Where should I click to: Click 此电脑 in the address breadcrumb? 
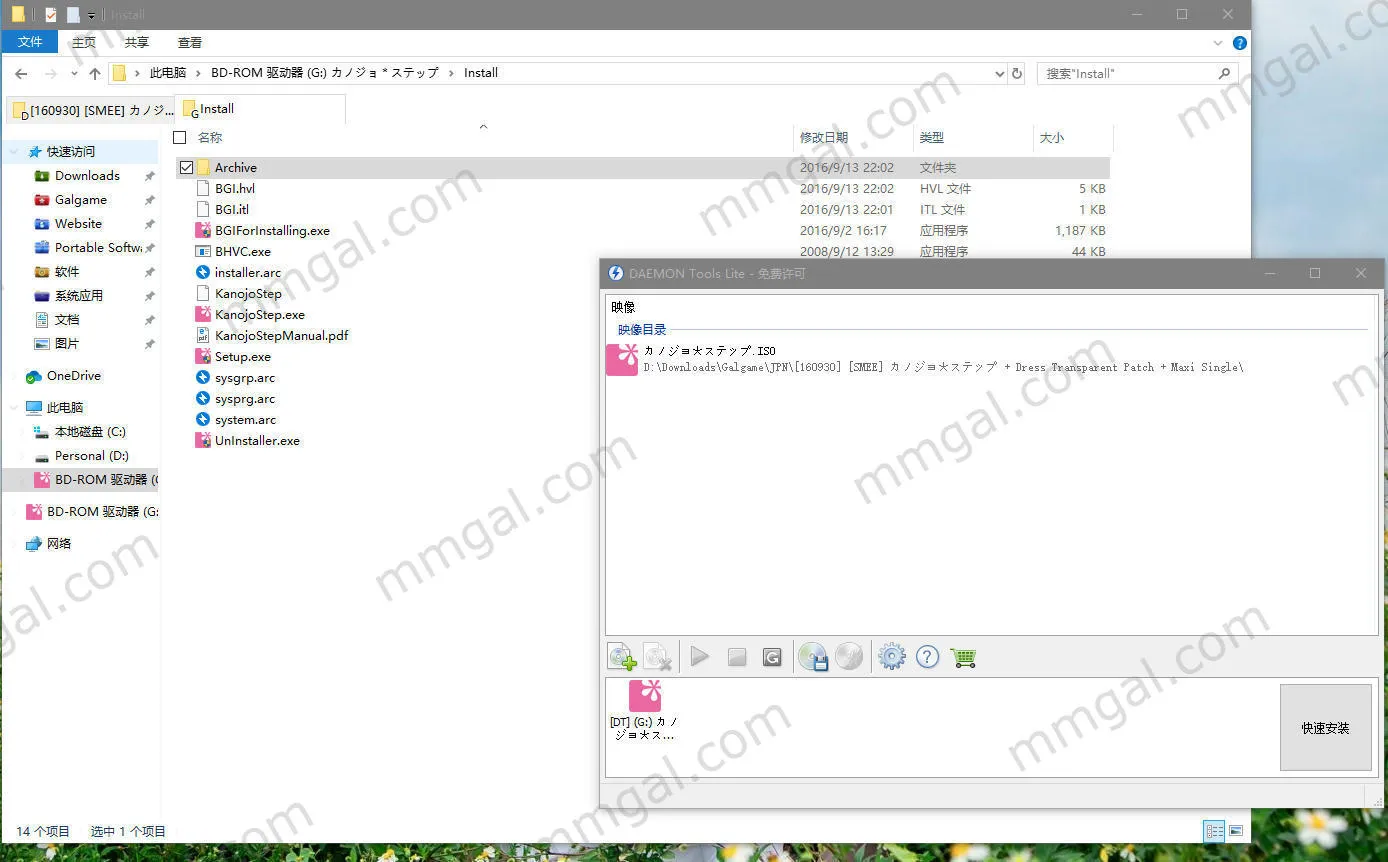(x=168, y=73)
